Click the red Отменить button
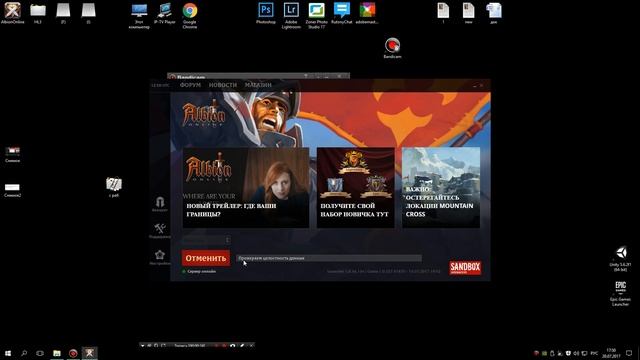Screen dimensions: 640x360 pyautogui.click(x=206, y=258)
